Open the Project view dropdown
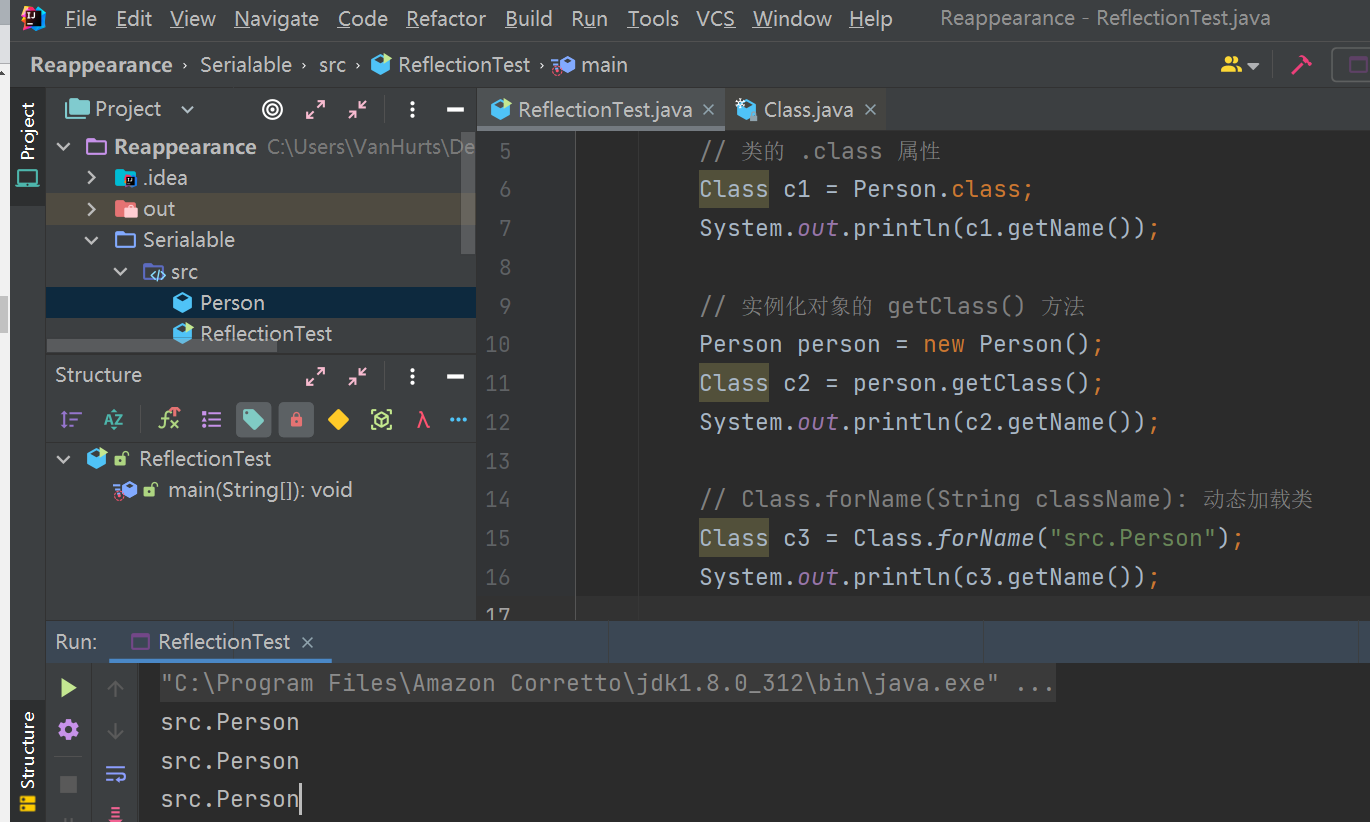This screenshot has width=1370, height=822. 187,109
